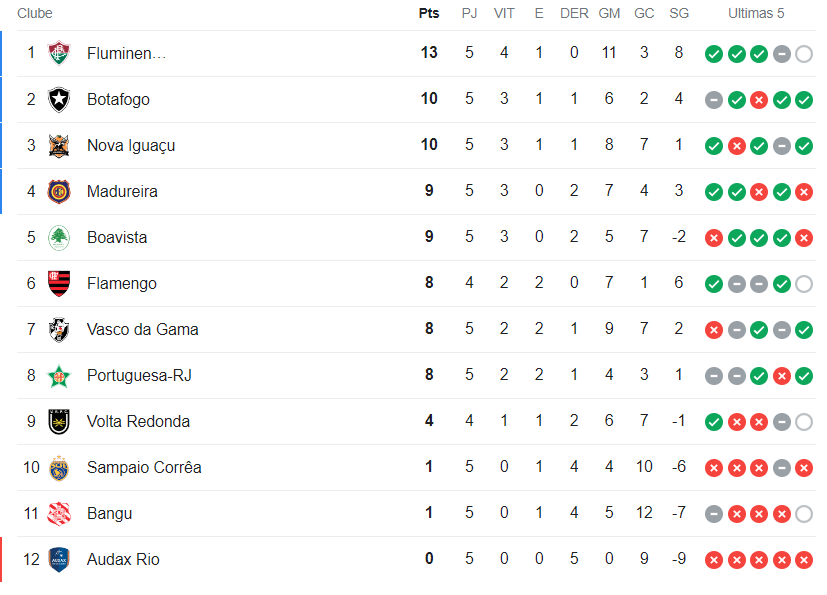This screenshot has width=827, height=595.
Task: Open the Portuguesa-RJ team link
Action: (139, 375)
